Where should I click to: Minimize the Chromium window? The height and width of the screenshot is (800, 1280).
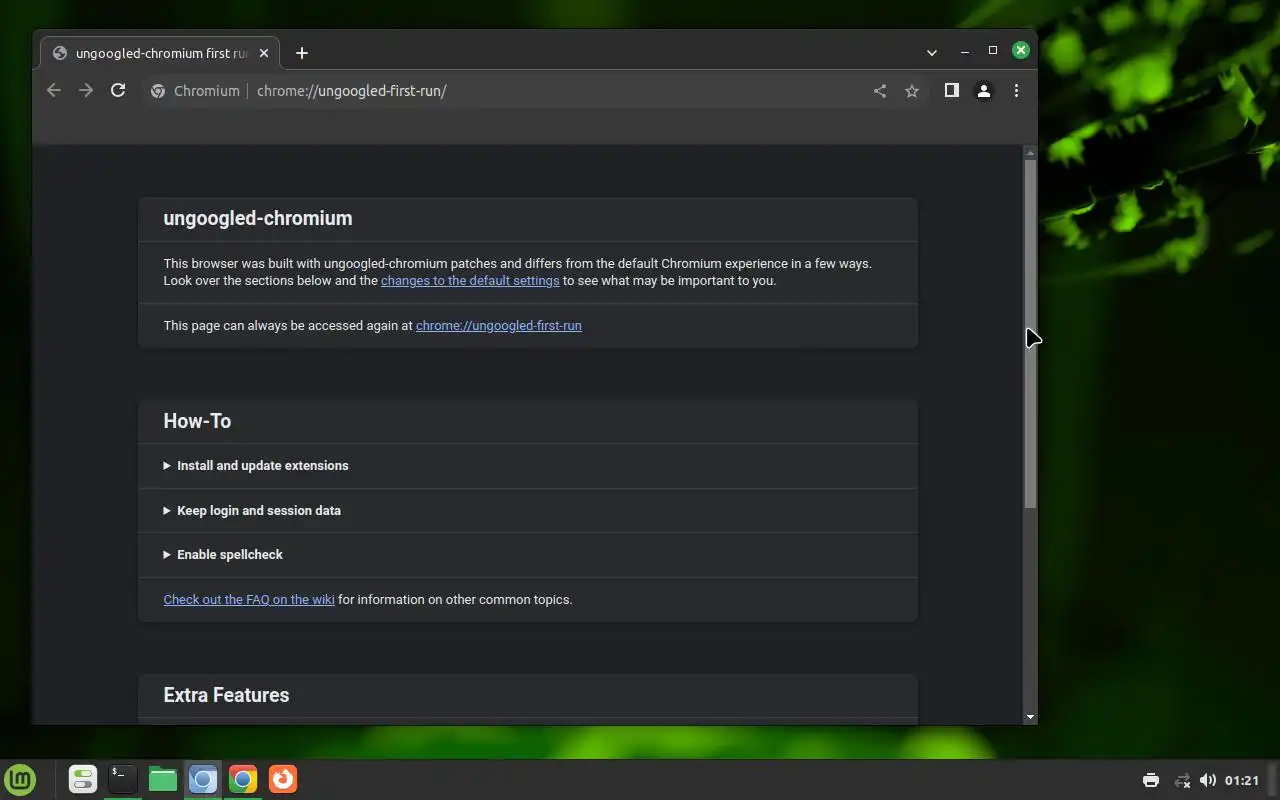(965, 51)
